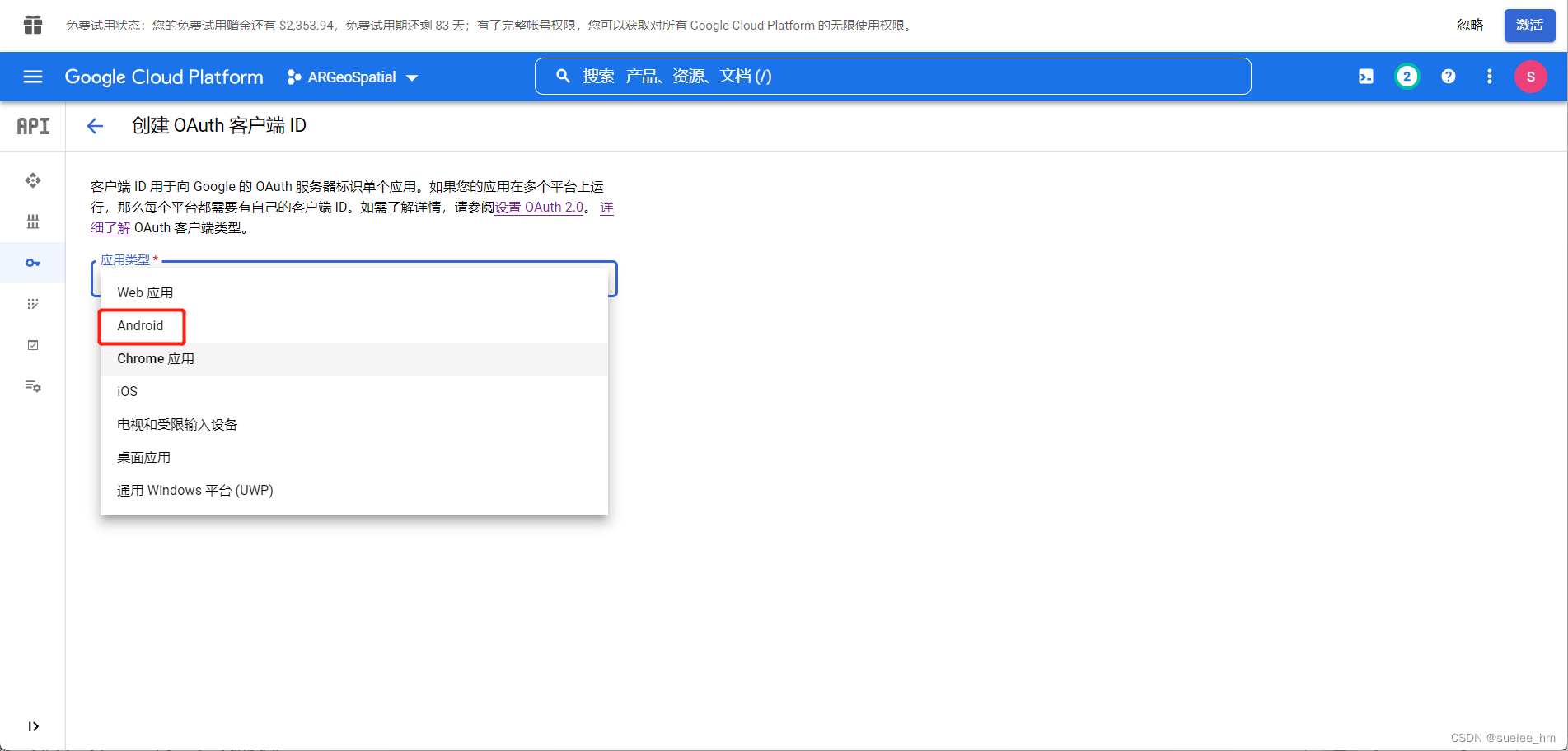Click the gift box free trial icon
The width and height of the screenshot is (1568, 751).
33,26
